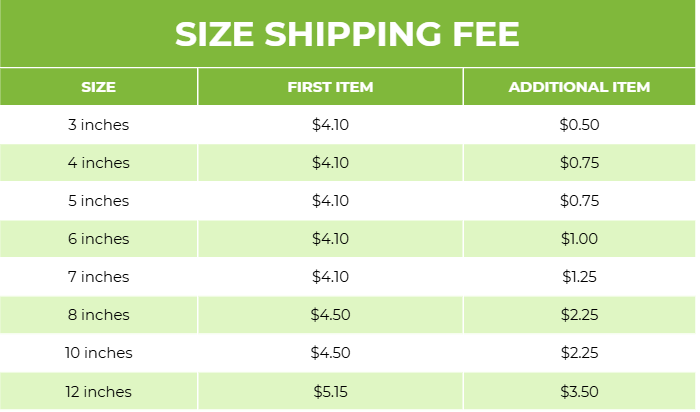Select the $5.15 first item fee

[330, 391]
